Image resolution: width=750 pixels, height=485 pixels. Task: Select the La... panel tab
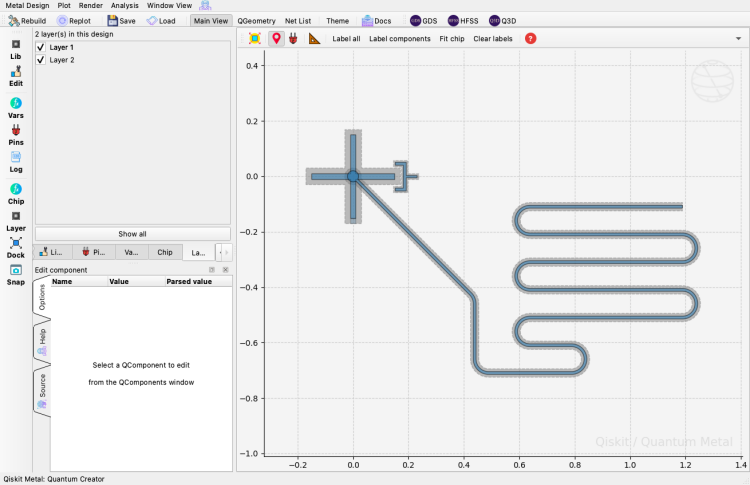click(199, 252)
